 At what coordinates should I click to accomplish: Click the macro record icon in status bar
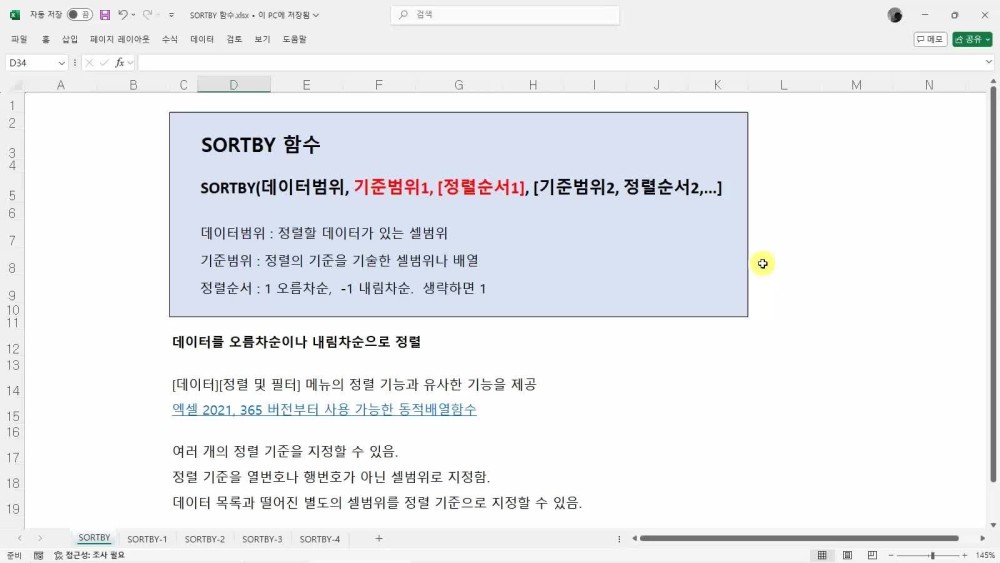pos(38,555)
